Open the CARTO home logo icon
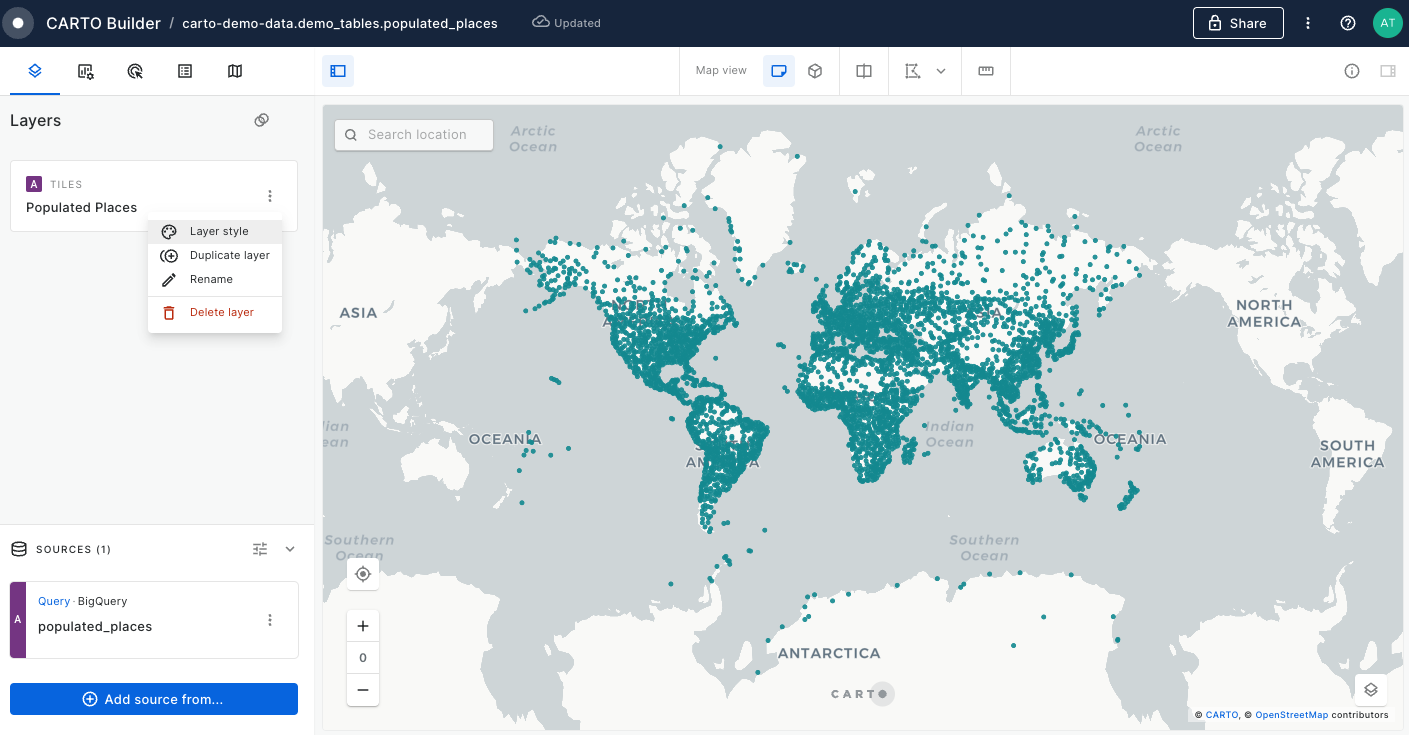Screen dimensions: 1409x735 18,23
